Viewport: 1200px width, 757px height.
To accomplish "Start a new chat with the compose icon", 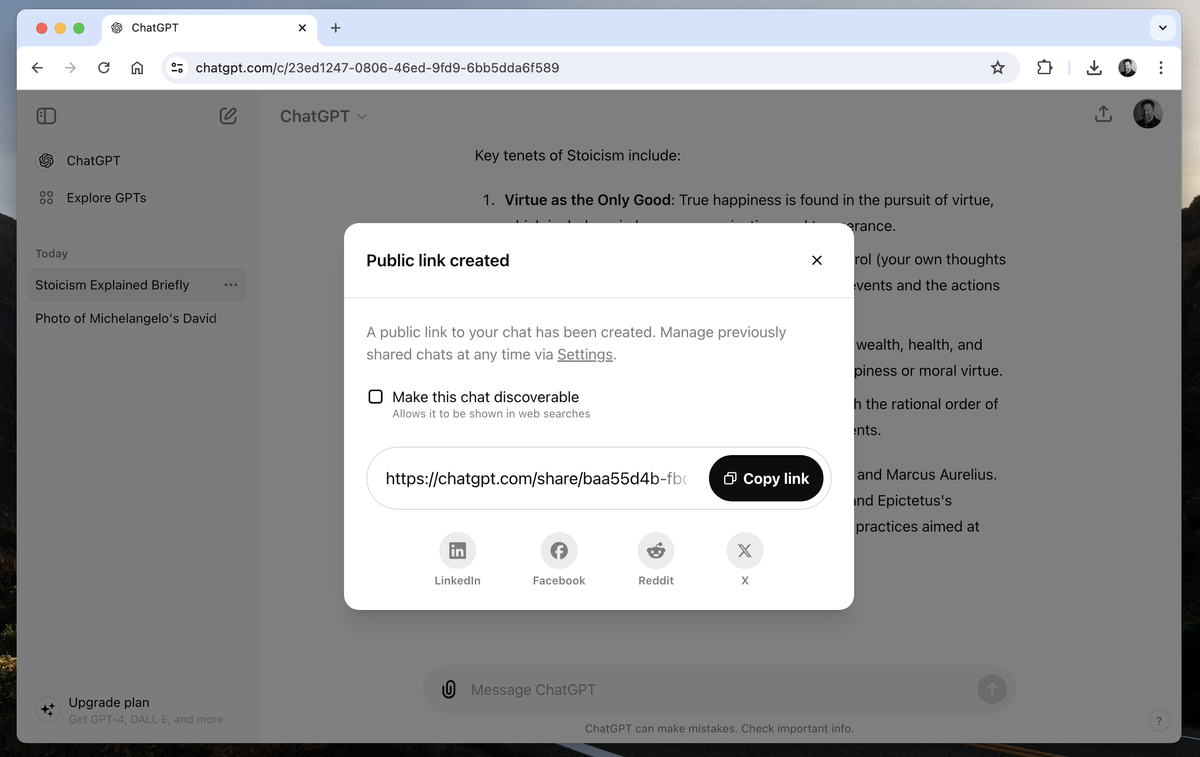I will [x=228, y=116].
